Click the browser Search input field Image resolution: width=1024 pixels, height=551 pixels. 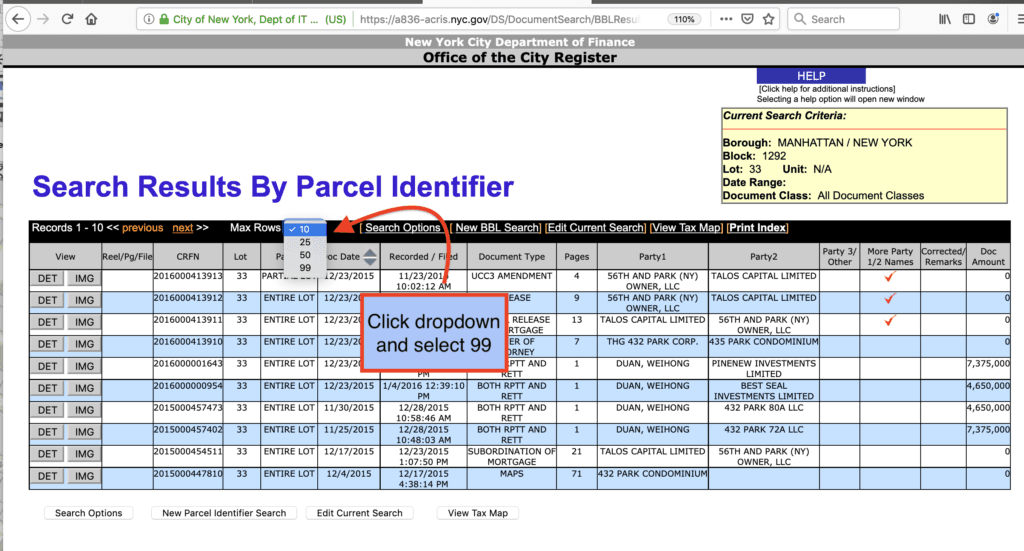click(850, 19)
